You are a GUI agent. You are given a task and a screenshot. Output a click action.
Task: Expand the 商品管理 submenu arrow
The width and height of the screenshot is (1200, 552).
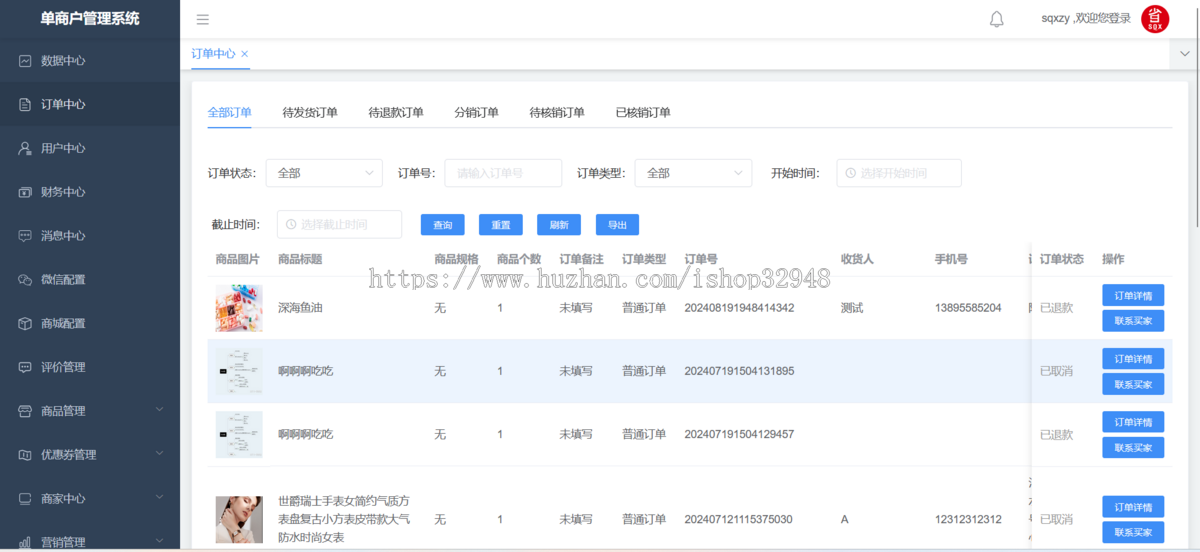[160, 411]
